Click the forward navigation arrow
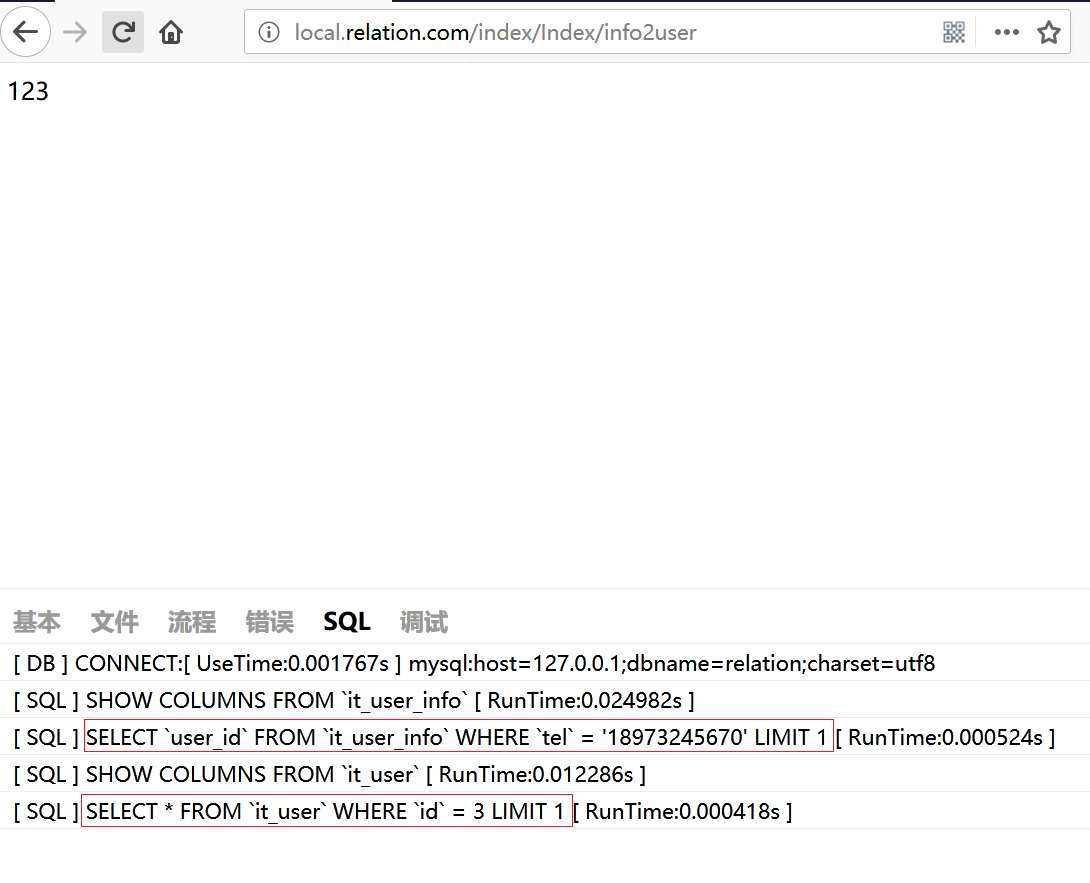The height and width of the screenshot is (883, 1090). coord(75,32)
